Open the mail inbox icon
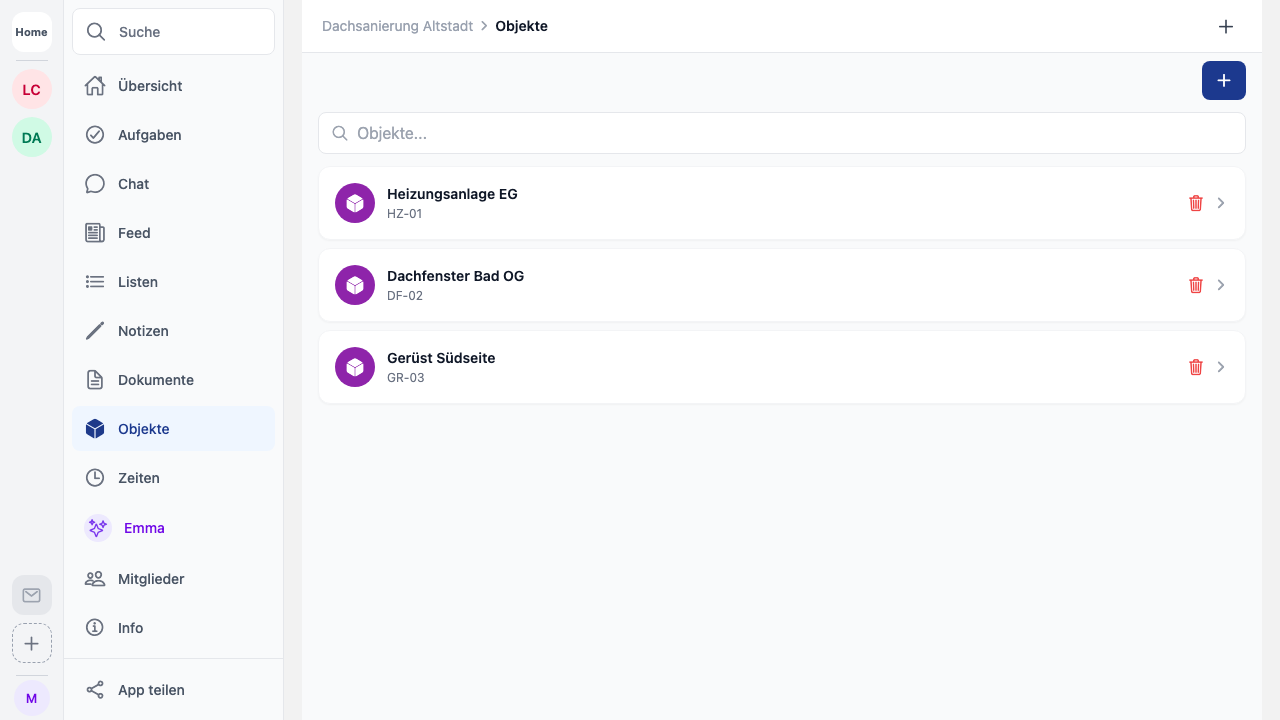The width and height of the screenshot is (1280, 720). coord(32,595)
